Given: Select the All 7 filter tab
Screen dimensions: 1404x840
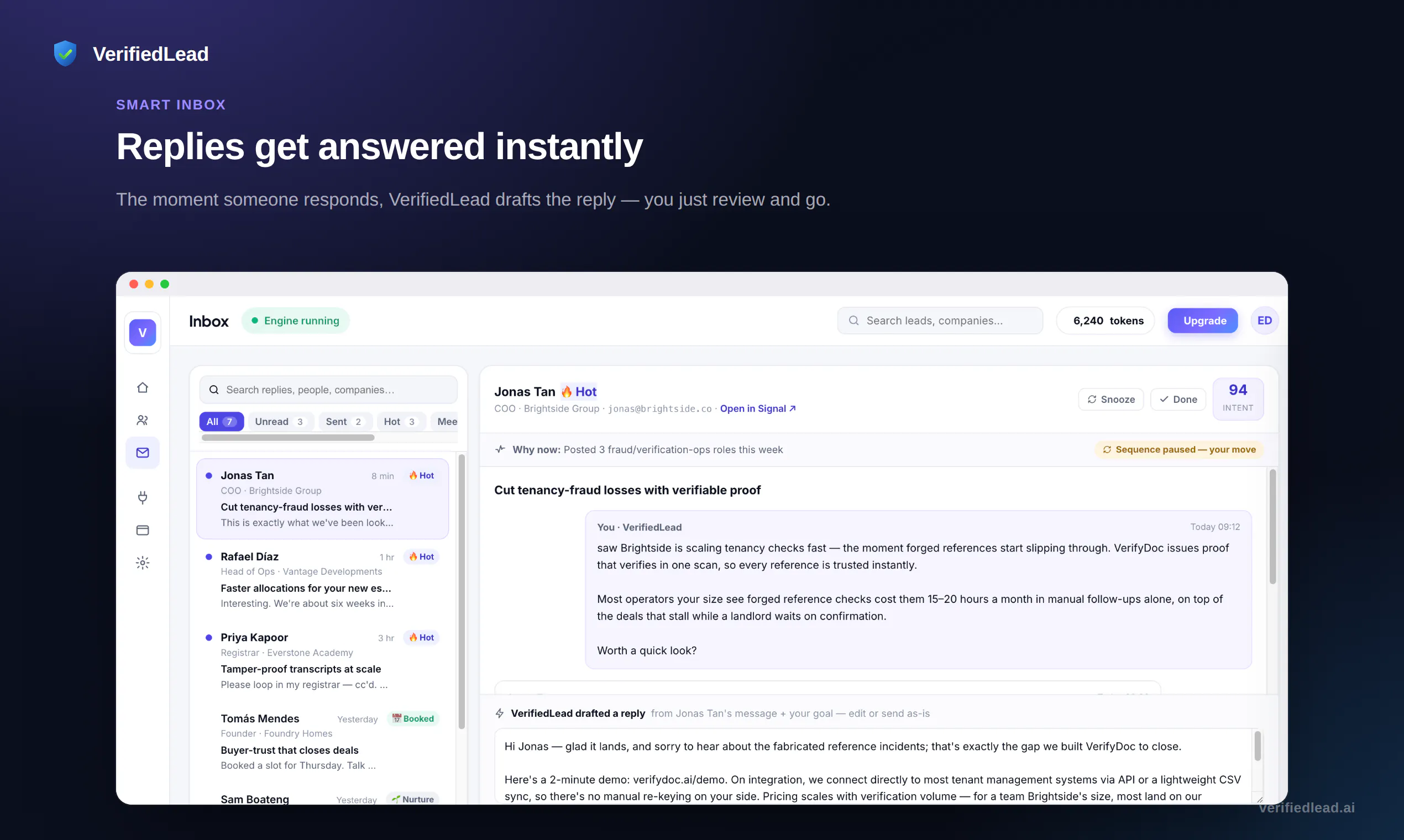Looking at the screenshot, I should pyautogui.click(x=221, y=421).
